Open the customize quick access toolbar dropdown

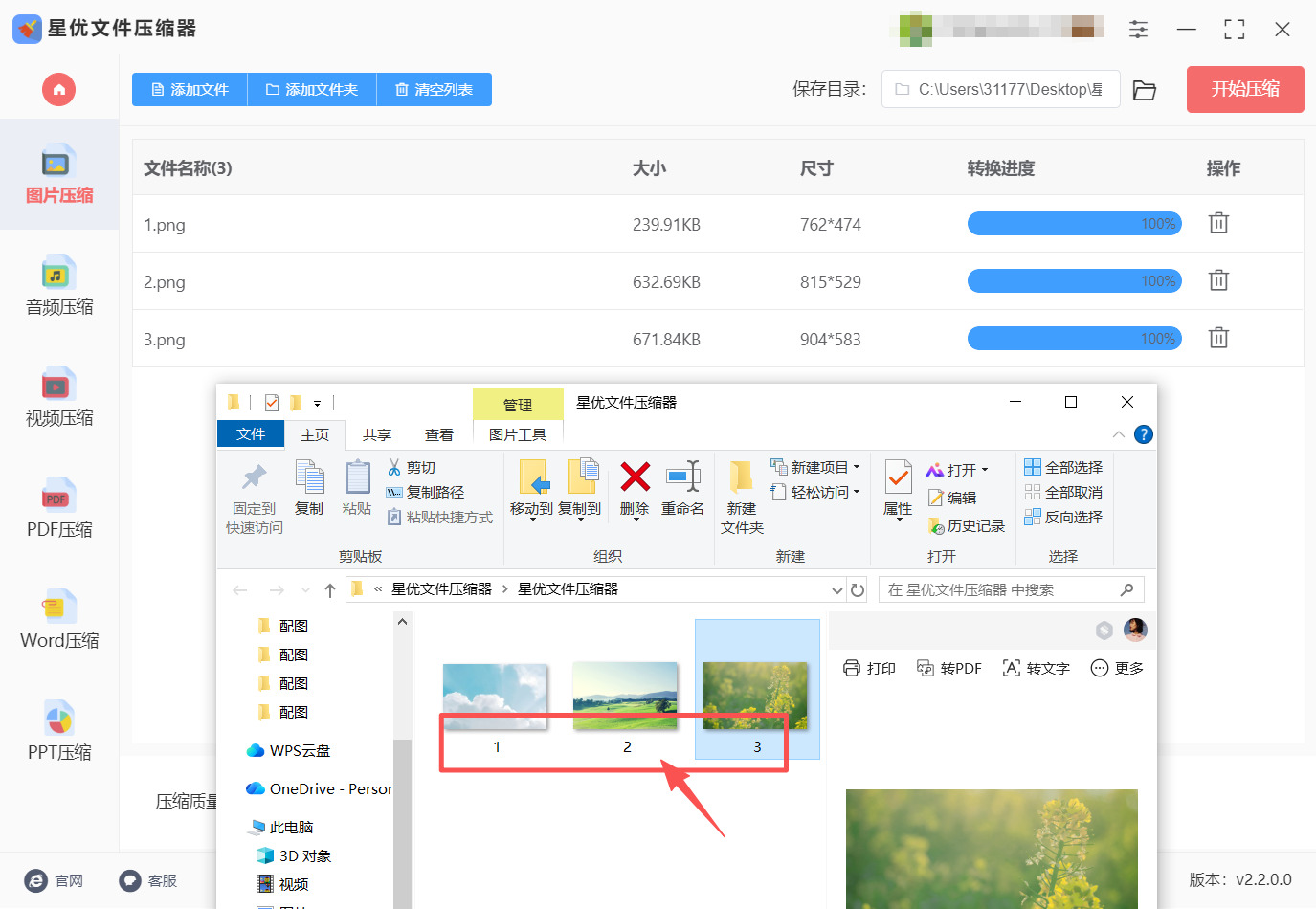(317, 404)
